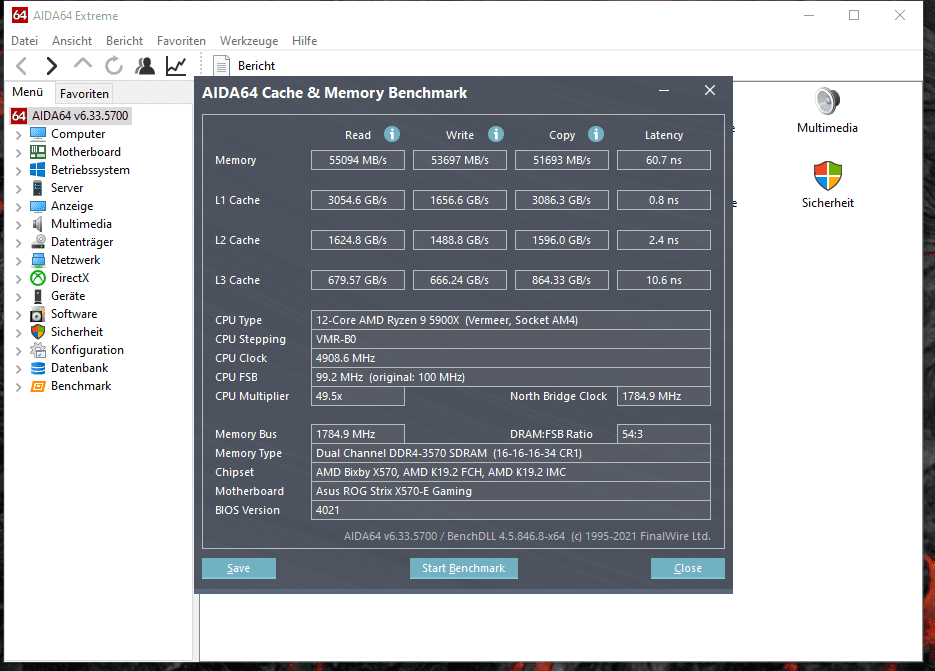Click the CPU Clock value 4908.6 MHz
935x671 pixels.
tap(510, 358)
